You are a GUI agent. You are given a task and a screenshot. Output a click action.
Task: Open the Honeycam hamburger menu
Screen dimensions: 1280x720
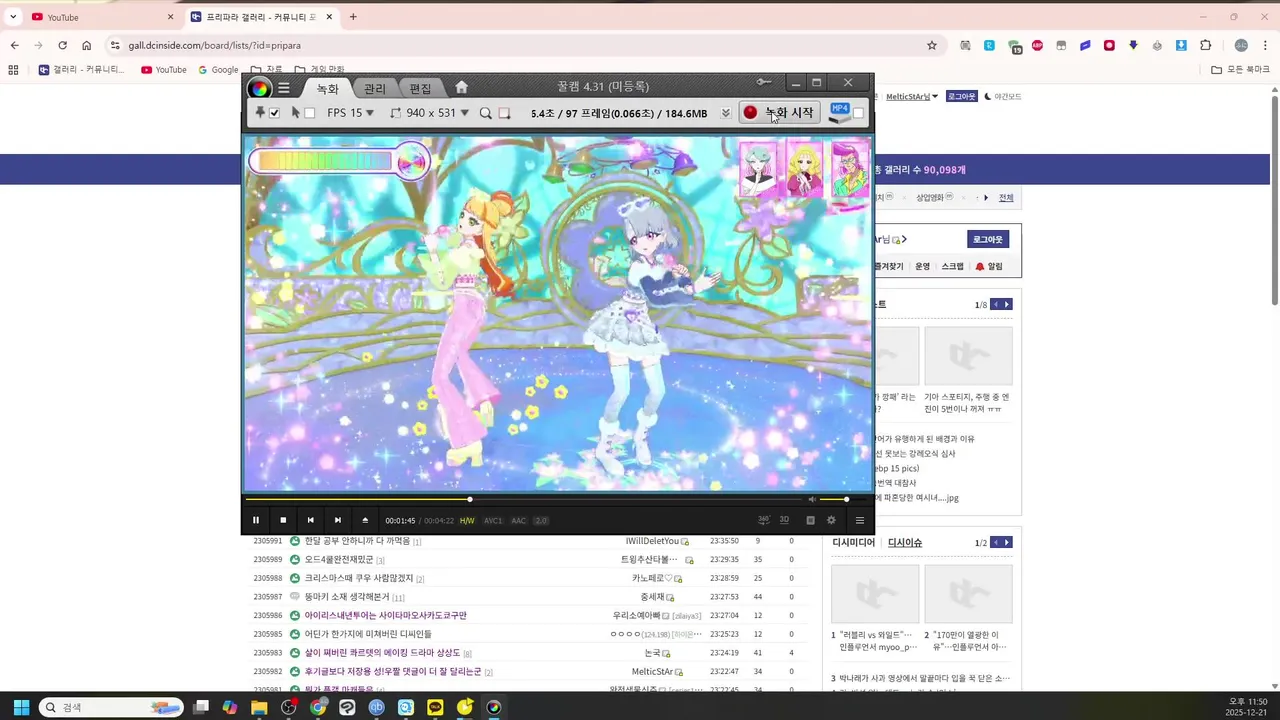tap(284, 88)
